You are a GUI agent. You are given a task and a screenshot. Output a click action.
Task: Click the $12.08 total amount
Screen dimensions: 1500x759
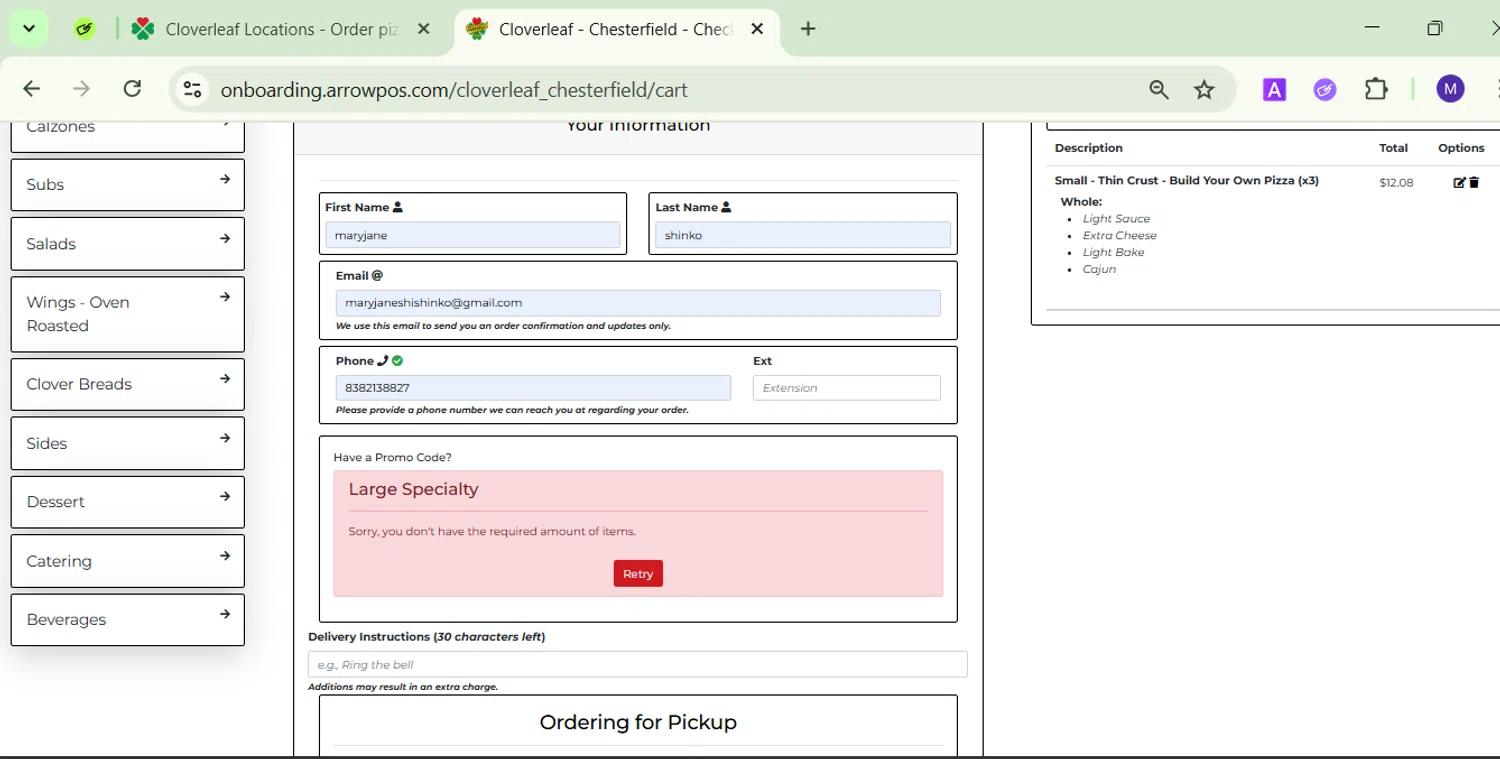(x=1396, y=183)
